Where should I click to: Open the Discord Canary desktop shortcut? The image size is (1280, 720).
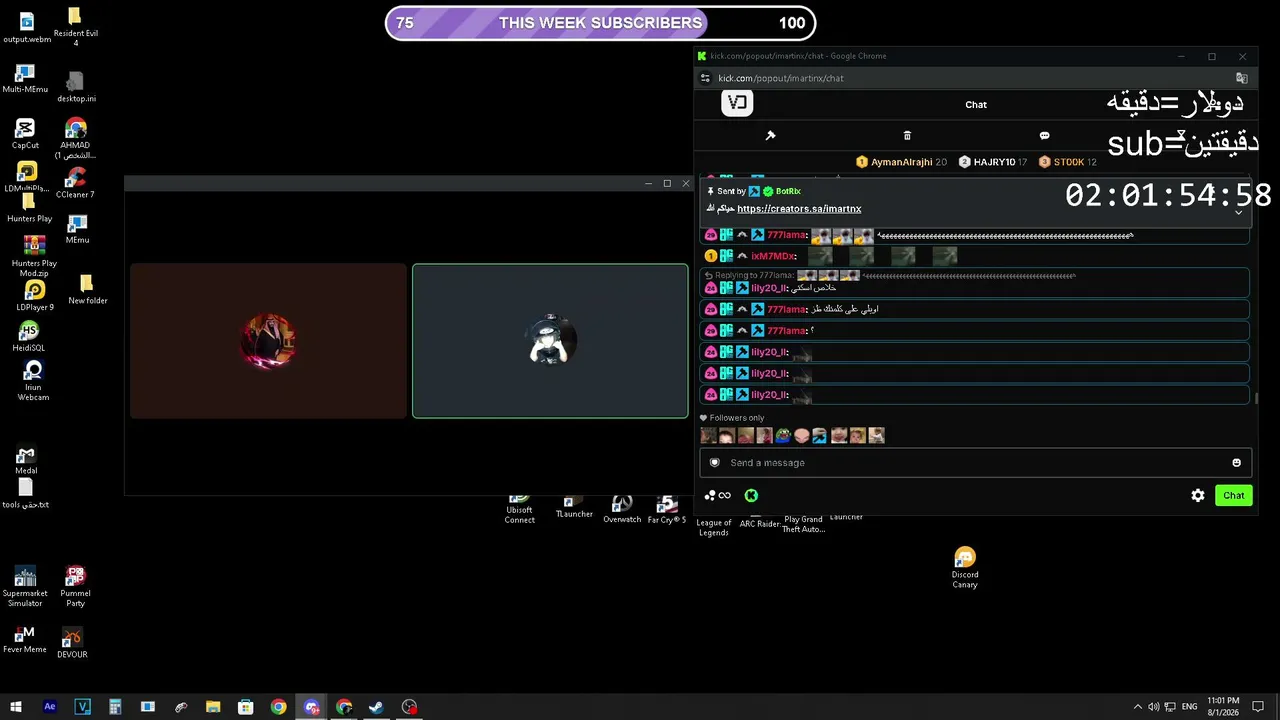pos(965,567)
